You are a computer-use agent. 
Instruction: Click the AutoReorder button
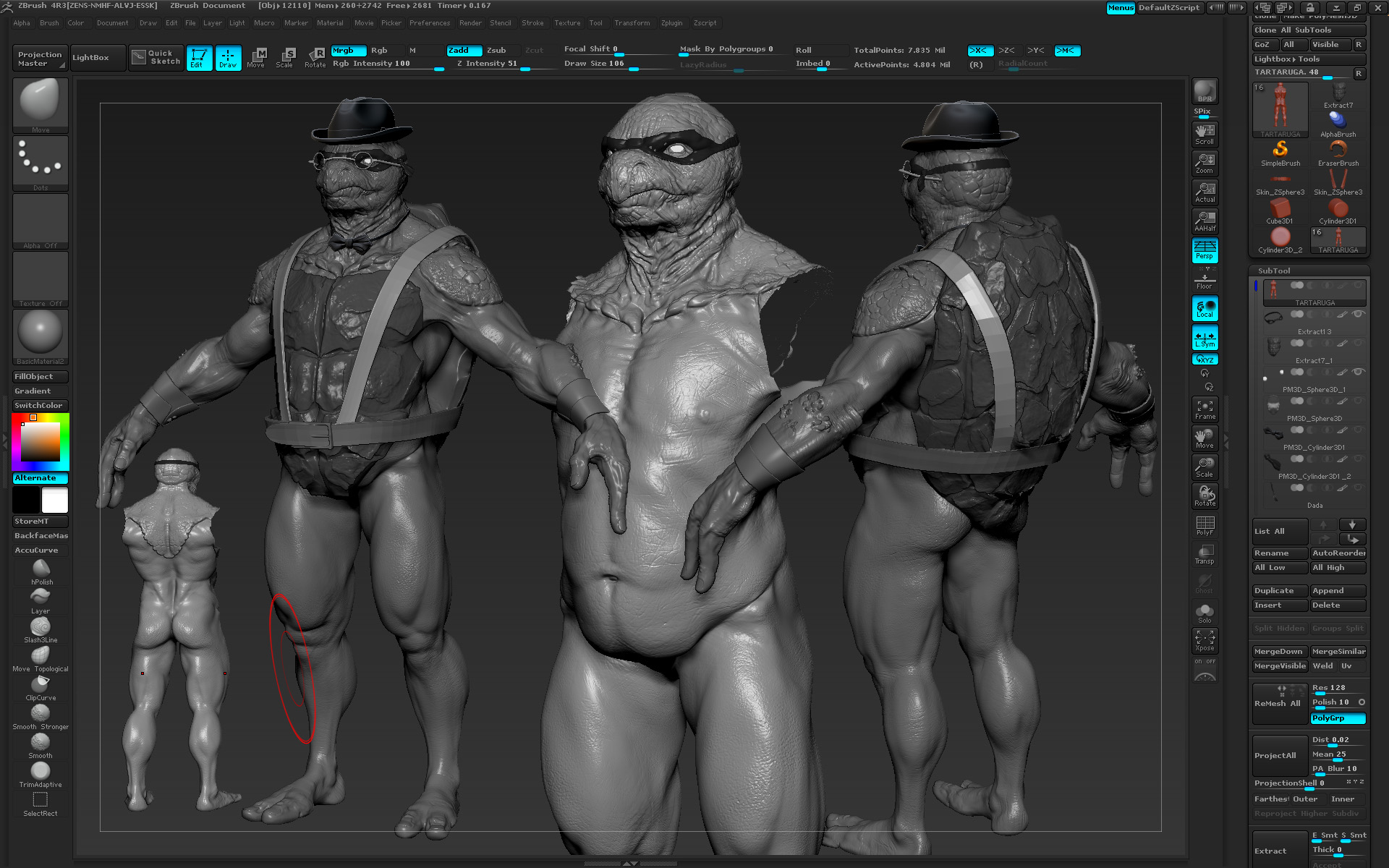1338,553
